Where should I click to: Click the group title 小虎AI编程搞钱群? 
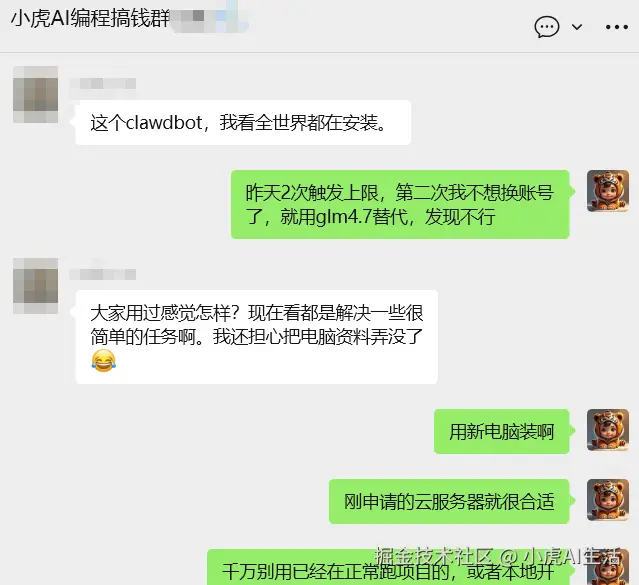(x=90, y=19)
